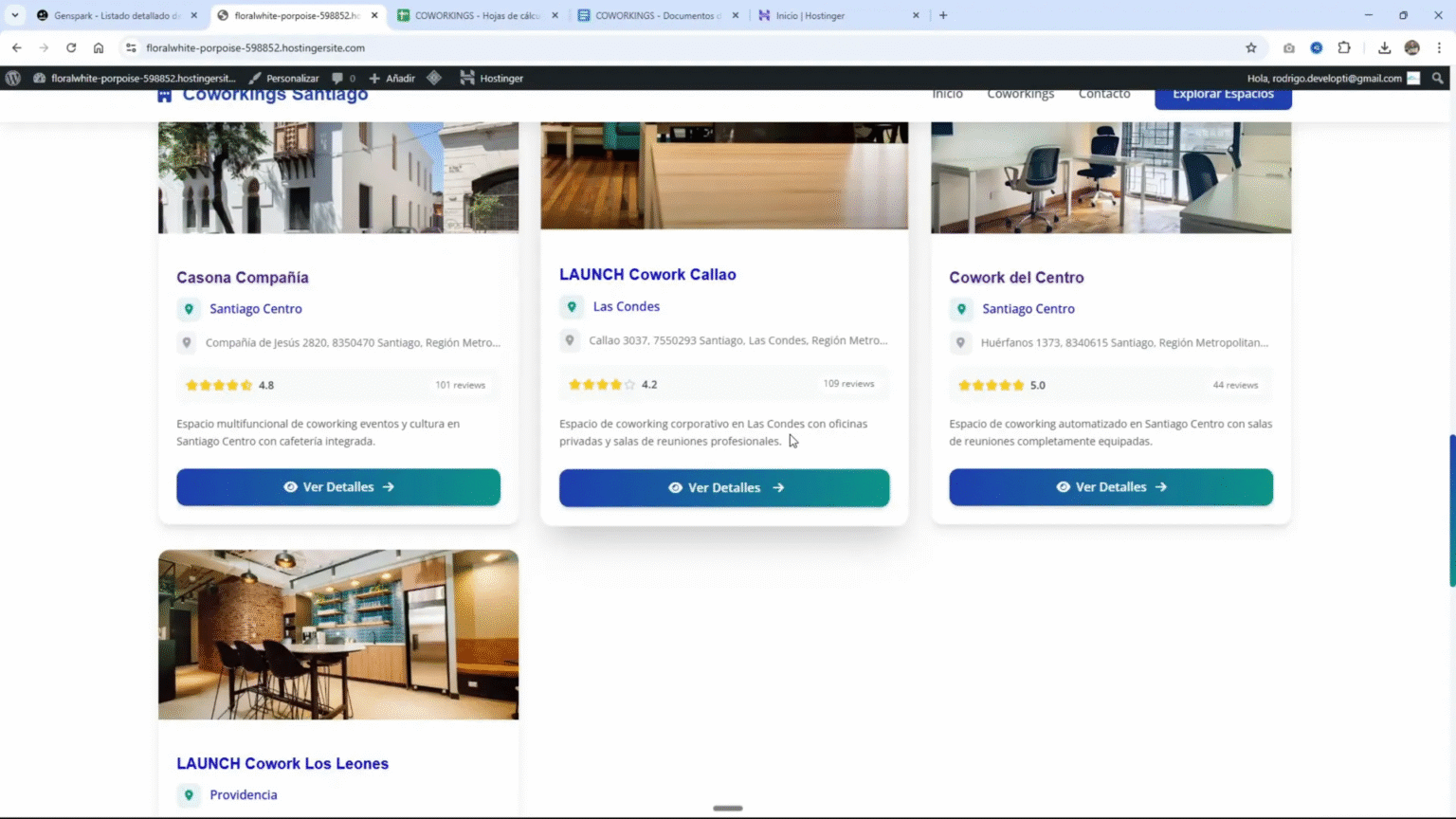The height and width of the screenshot is (819, 1456).
Task: Open the browser extensions puzzle icon
Action: click(1344, 47)
